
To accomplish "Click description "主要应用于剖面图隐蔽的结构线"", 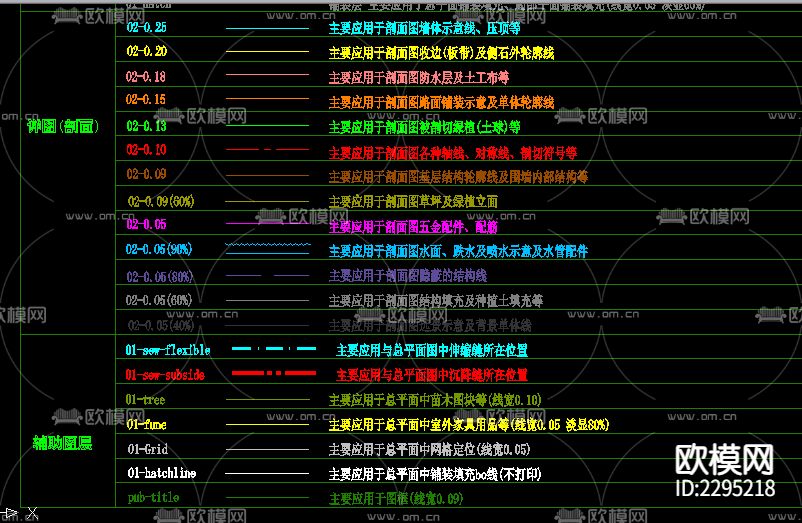I will [407, 276].
